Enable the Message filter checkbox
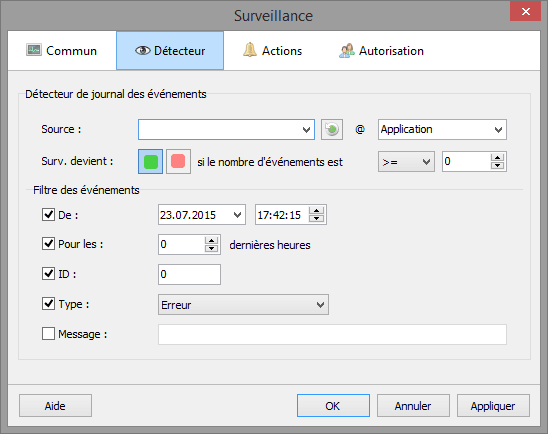Viewport: 548px width, 434px height. [x=48, y=333]
